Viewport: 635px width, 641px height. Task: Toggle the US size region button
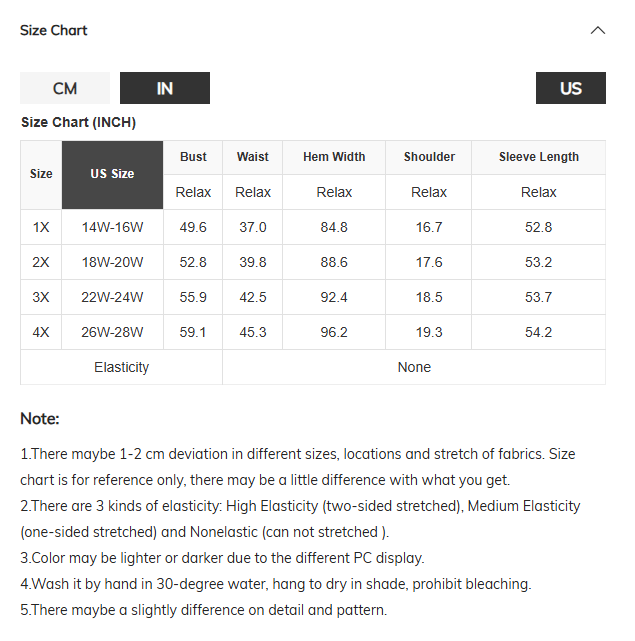pyautogui.click(x=571, y=88)
